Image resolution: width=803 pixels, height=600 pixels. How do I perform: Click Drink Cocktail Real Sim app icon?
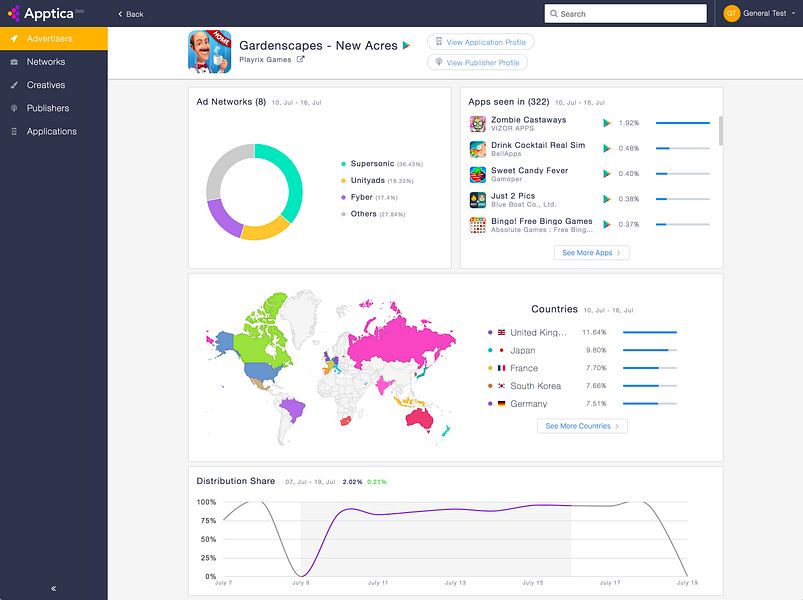478,149
